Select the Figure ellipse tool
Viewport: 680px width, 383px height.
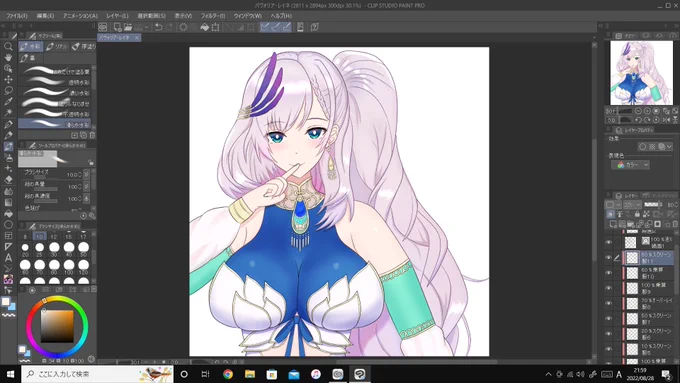tap(8, 225)
